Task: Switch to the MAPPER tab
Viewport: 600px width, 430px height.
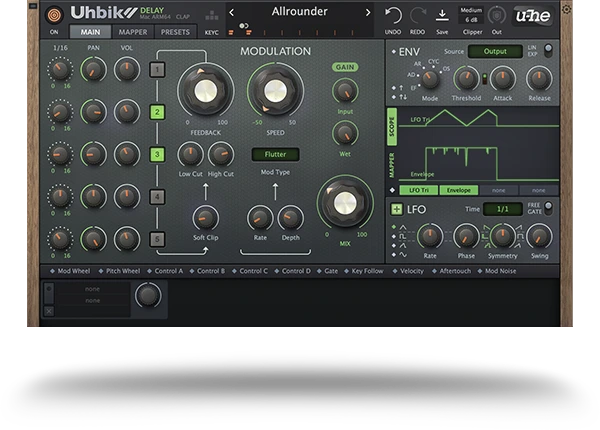Action: pyautogui.click(x=132, y=32)
